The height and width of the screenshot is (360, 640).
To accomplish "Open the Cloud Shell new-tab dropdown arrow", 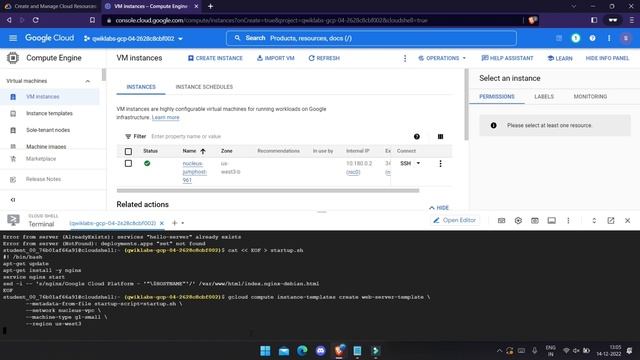I will pos(183,223).
